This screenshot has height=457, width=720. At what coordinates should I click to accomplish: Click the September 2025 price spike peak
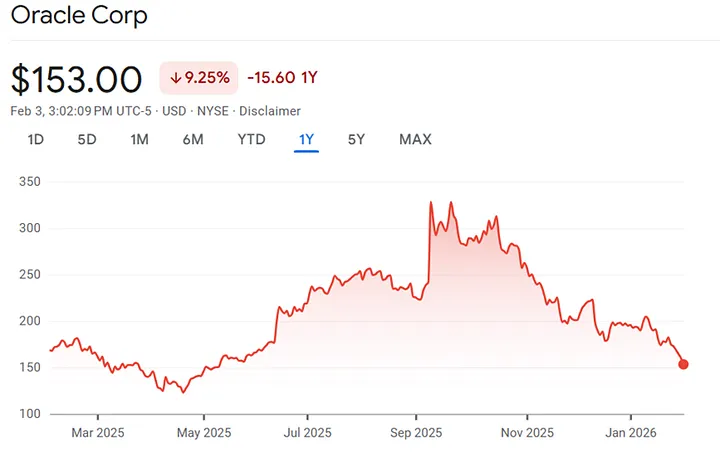pyautogui.click(x=431, y=203)
